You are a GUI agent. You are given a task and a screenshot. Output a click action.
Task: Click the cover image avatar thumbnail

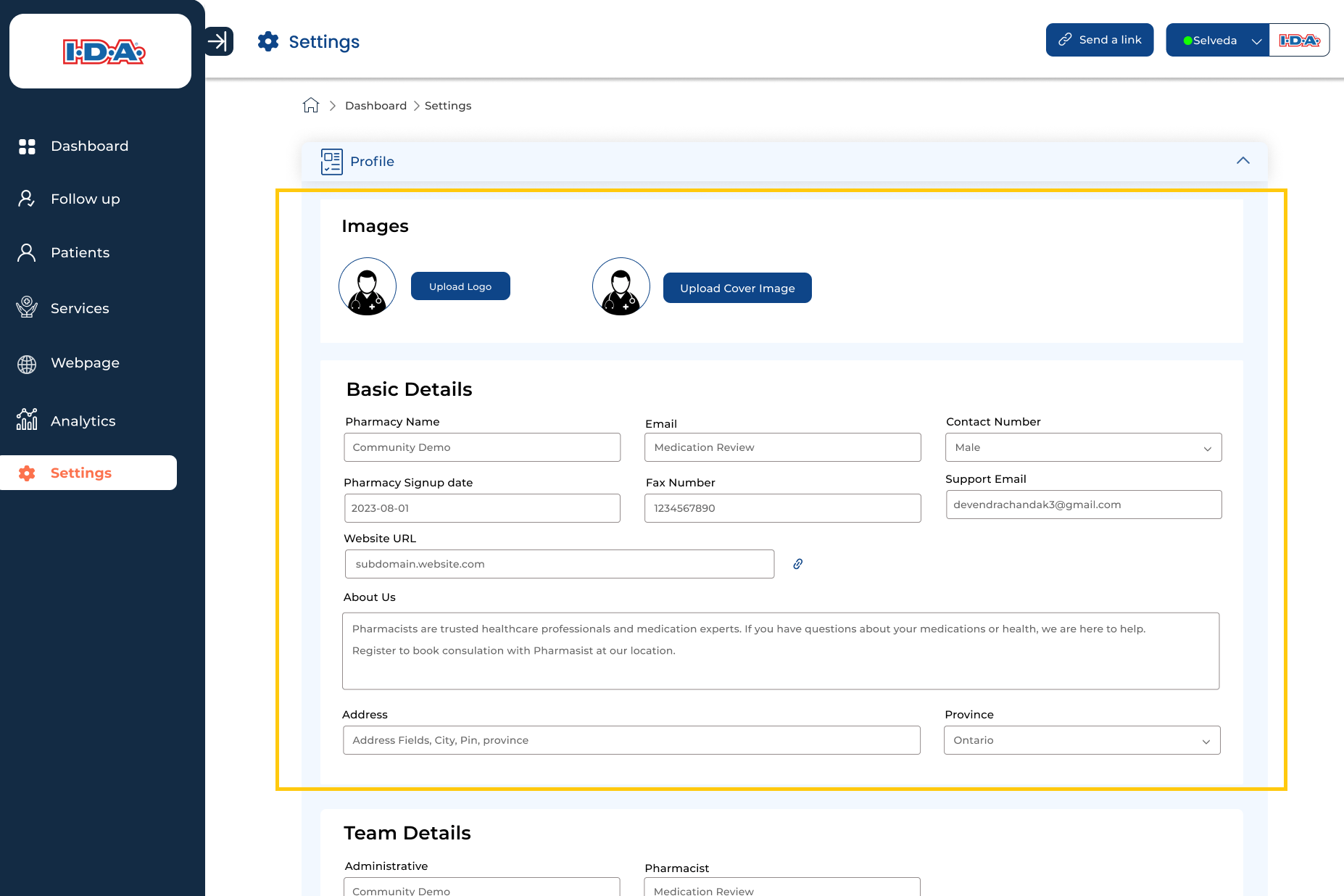point(621,286)
